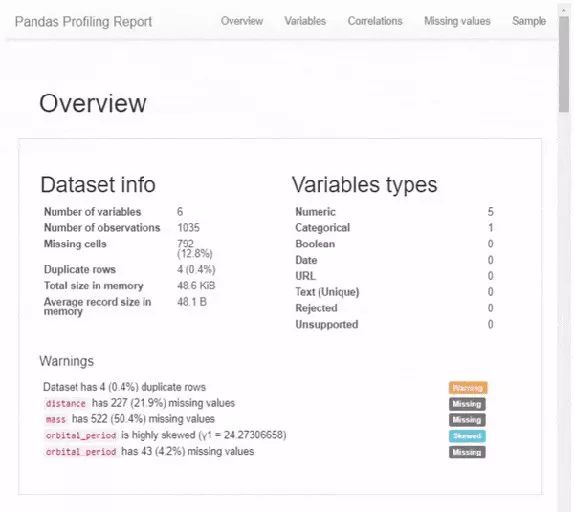The height and width of the screenshot is (512, 574).
Task: Click the Dataset info heading
Action: [x=98, y=184]
